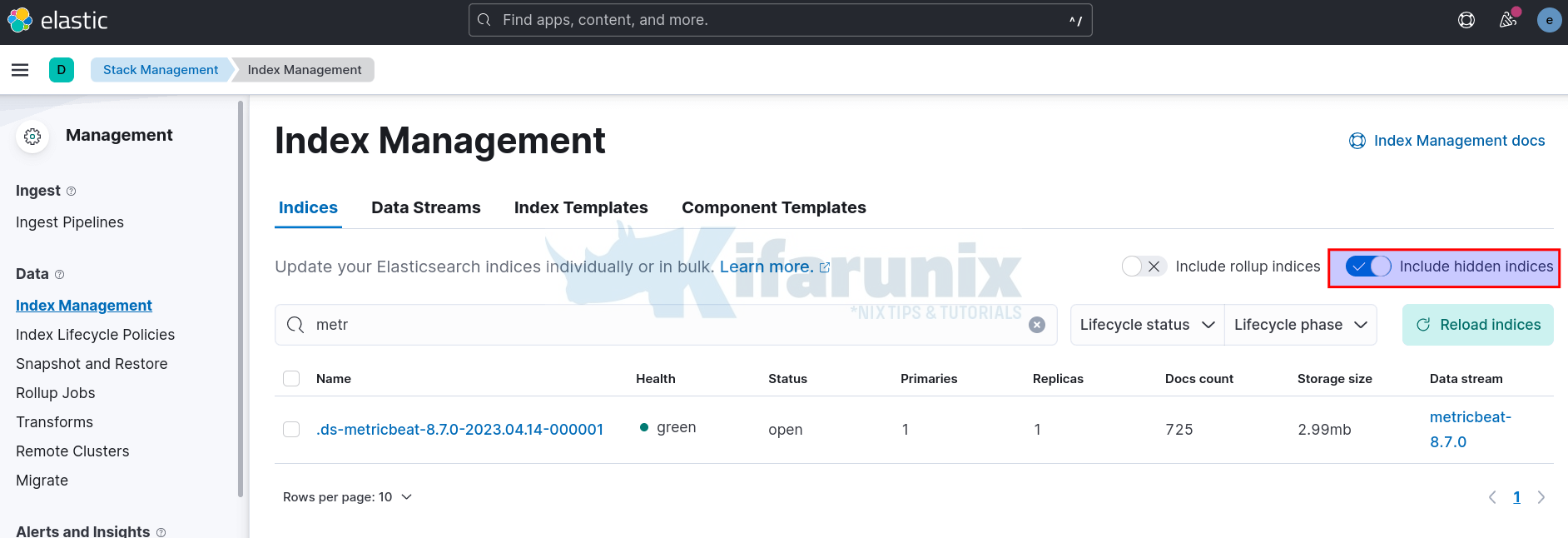Clear the search field text

coord(1037,325)
